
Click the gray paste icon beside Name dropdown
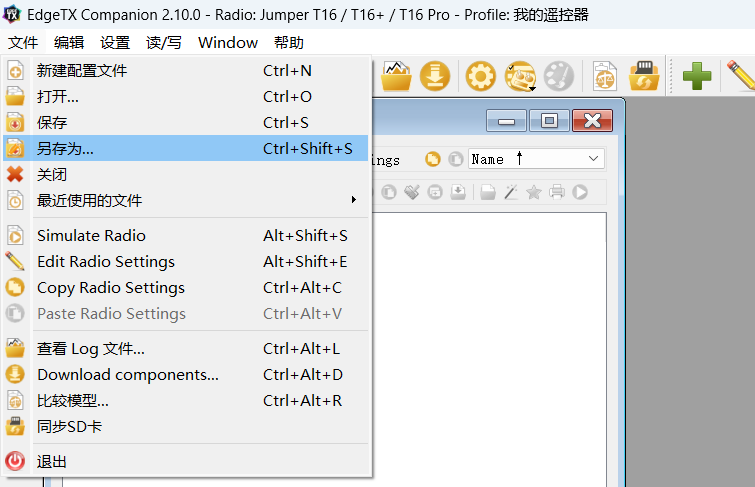[456, 159]
